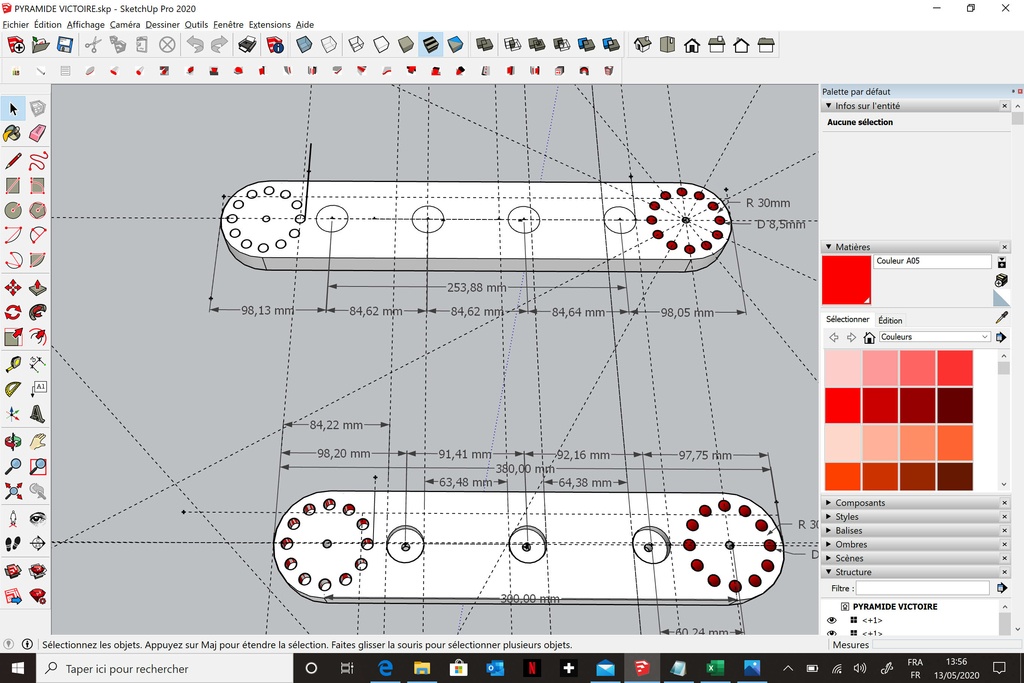
Task: Choose the Polygon drawing tool
Action: [x=38, y=211]
